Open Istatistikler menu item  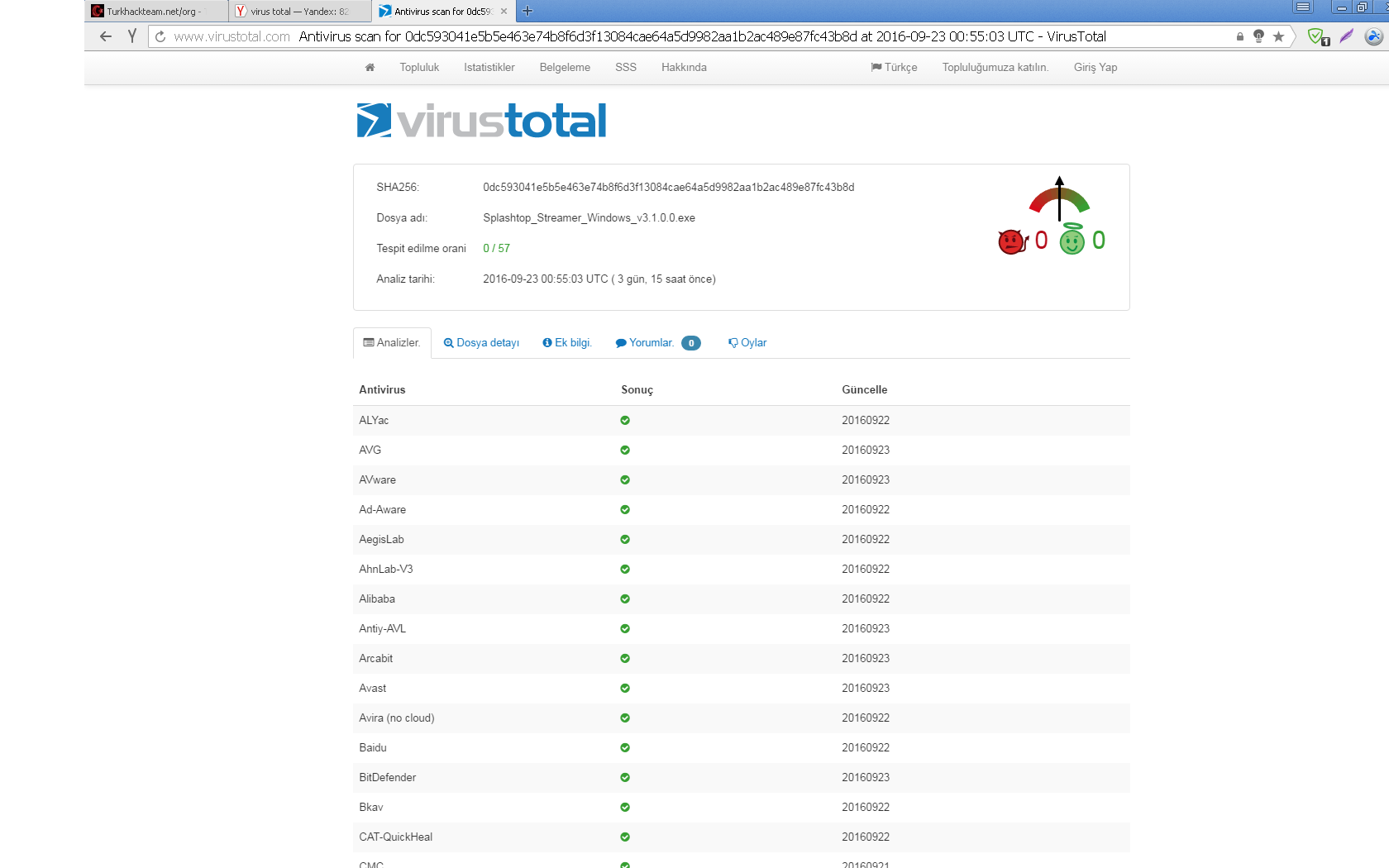(489, 68)
